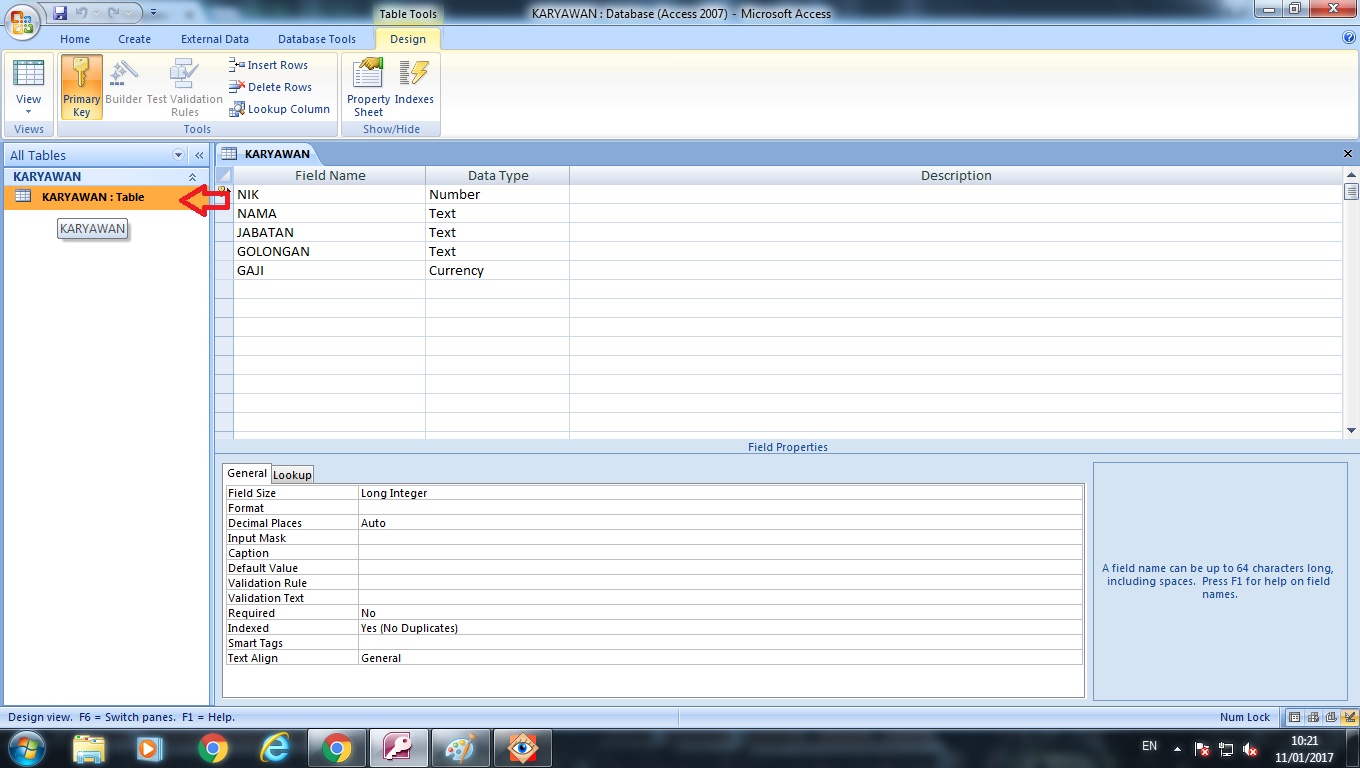Open Internet Explorer from the taskbar
The image size is (1360, 768).
[274, 748]
